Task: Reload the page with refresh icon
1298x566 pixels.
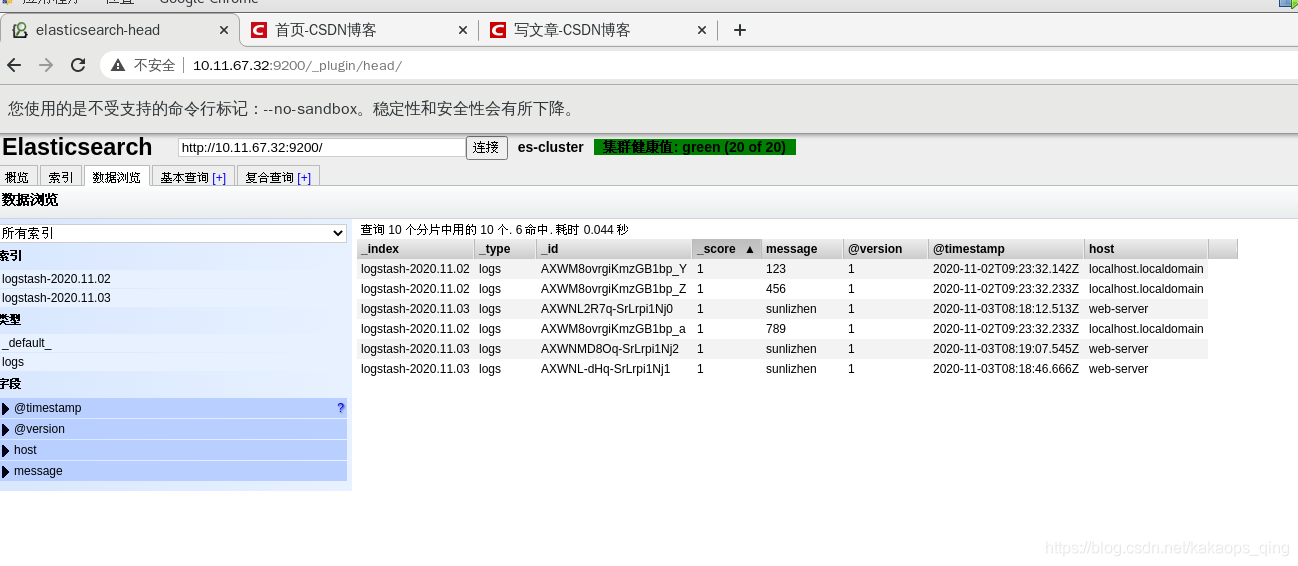Action: tap(78, 65)
